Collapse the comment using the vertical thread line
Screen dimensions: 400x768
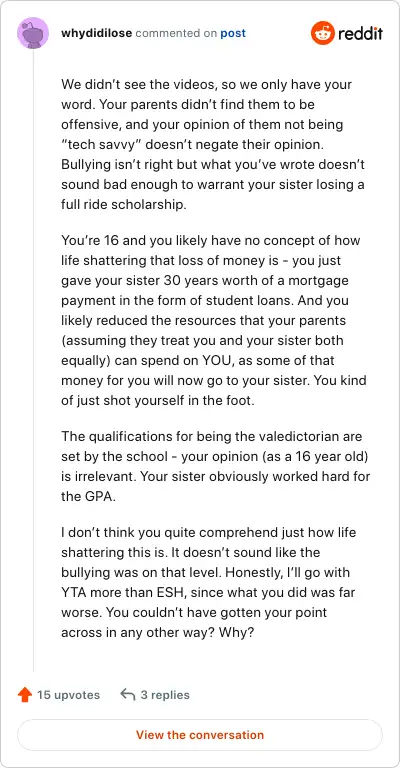click(x=33, y=360)
